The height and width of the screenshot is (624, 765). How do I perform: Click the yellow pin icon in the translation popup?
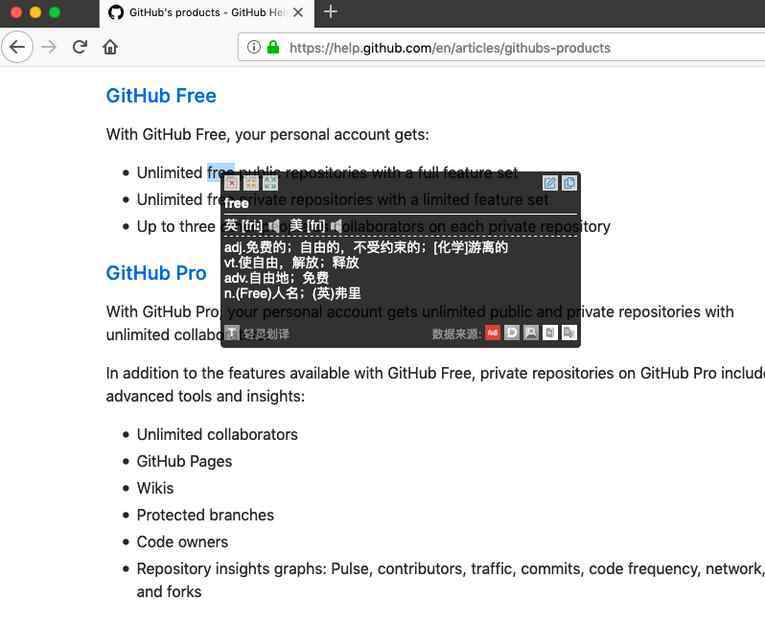click(251, 183)
